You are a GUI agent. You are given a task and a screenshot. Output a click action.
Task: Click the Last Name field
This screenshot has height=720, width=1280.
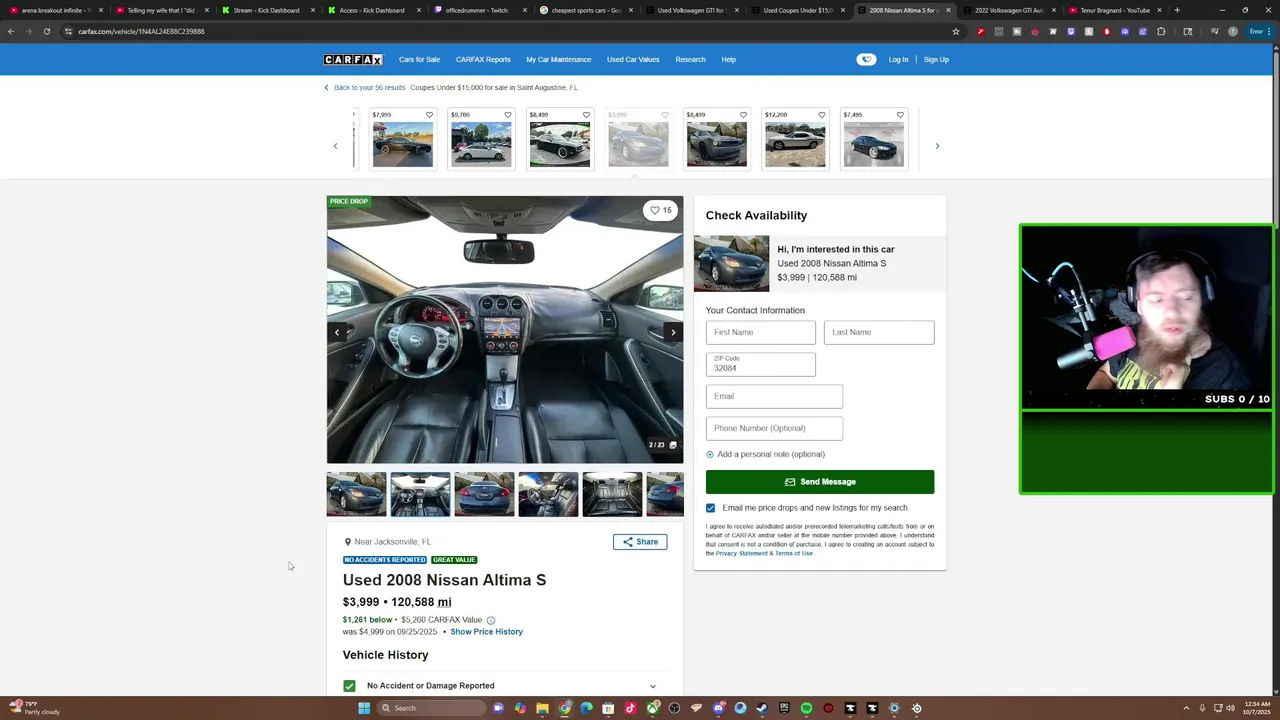(879, 332)
